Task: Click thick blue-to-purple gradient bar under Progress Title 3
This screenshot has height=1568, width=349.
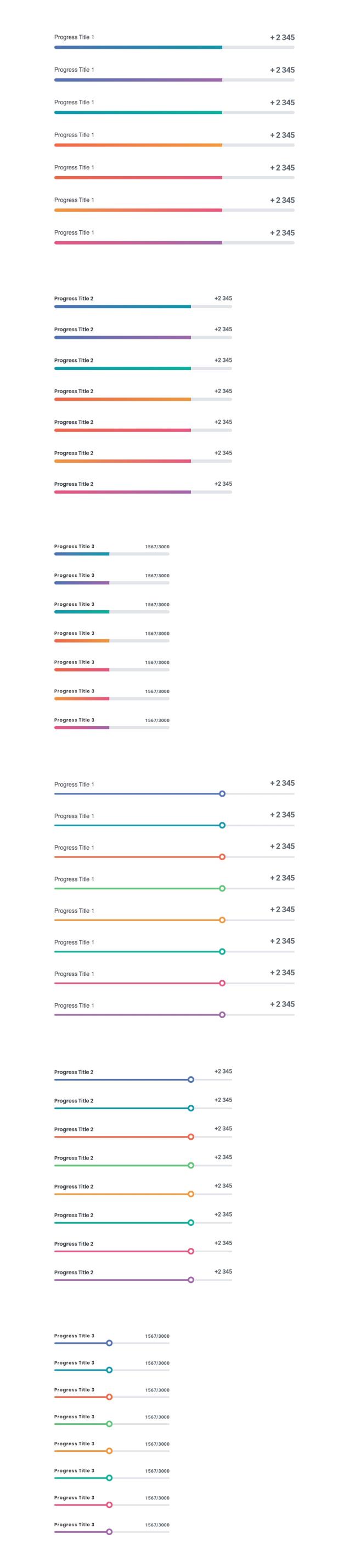Action: pos(82,583)
